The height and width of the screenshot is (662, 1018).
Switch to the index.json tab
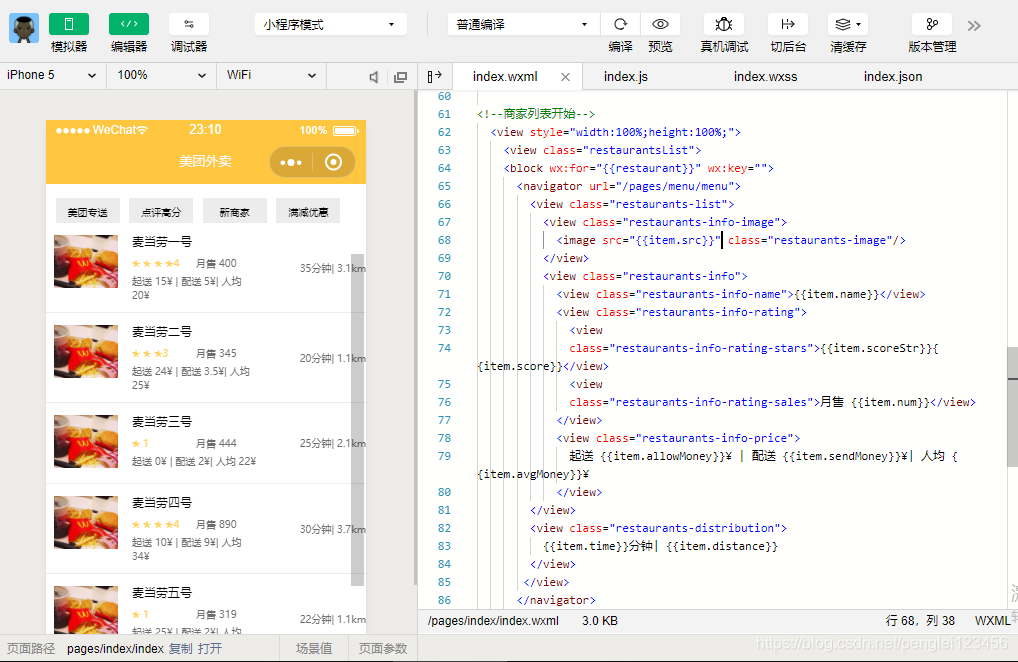pos(893,77)
